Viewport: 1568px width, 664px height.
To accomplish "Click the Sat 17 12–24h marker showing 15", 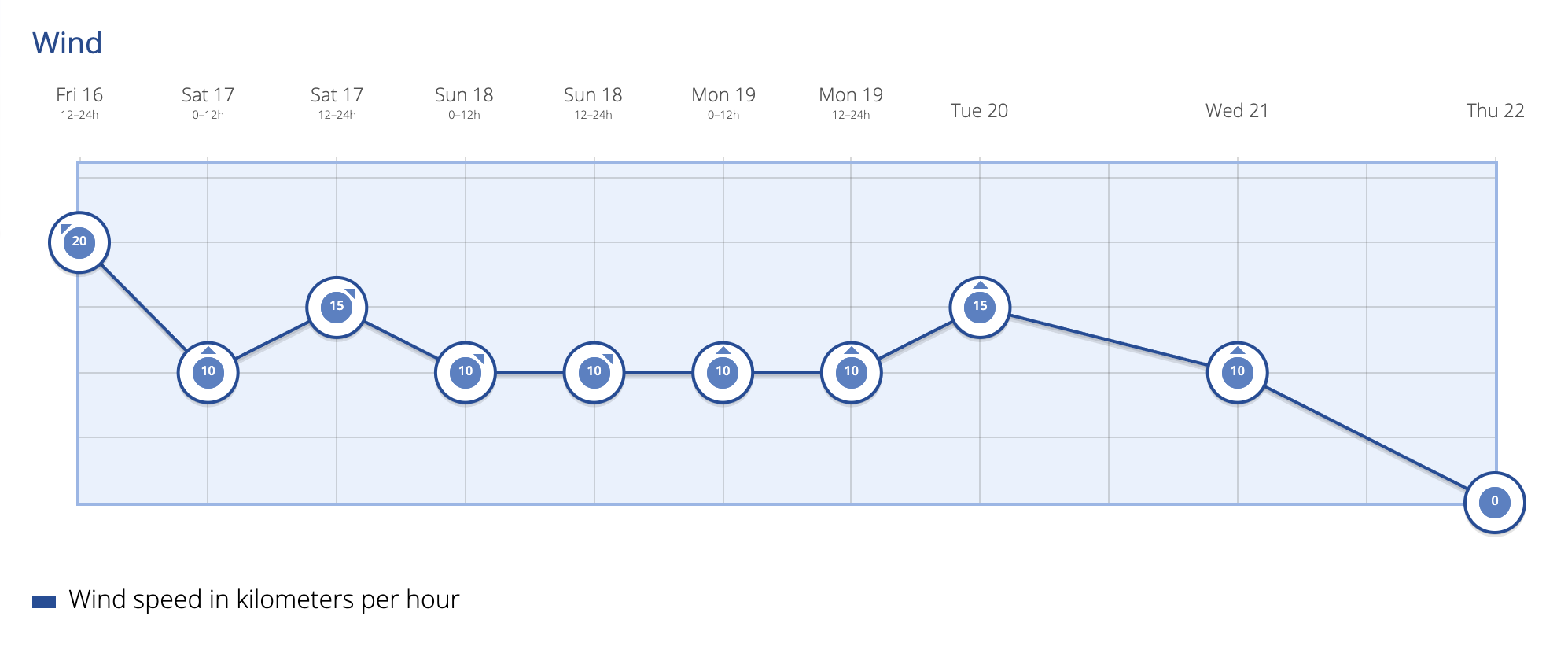I will [x=337, y=307].
